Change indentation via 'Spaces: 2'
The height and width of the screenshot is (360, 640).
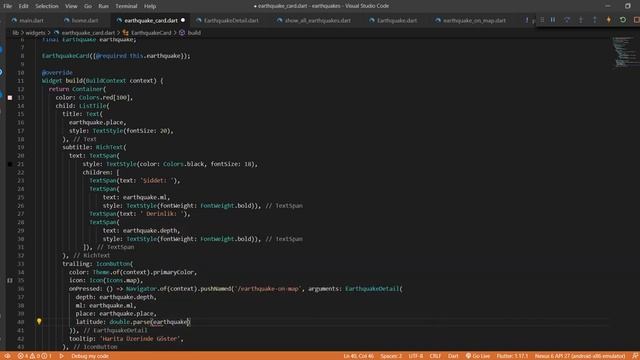(391, 356)
